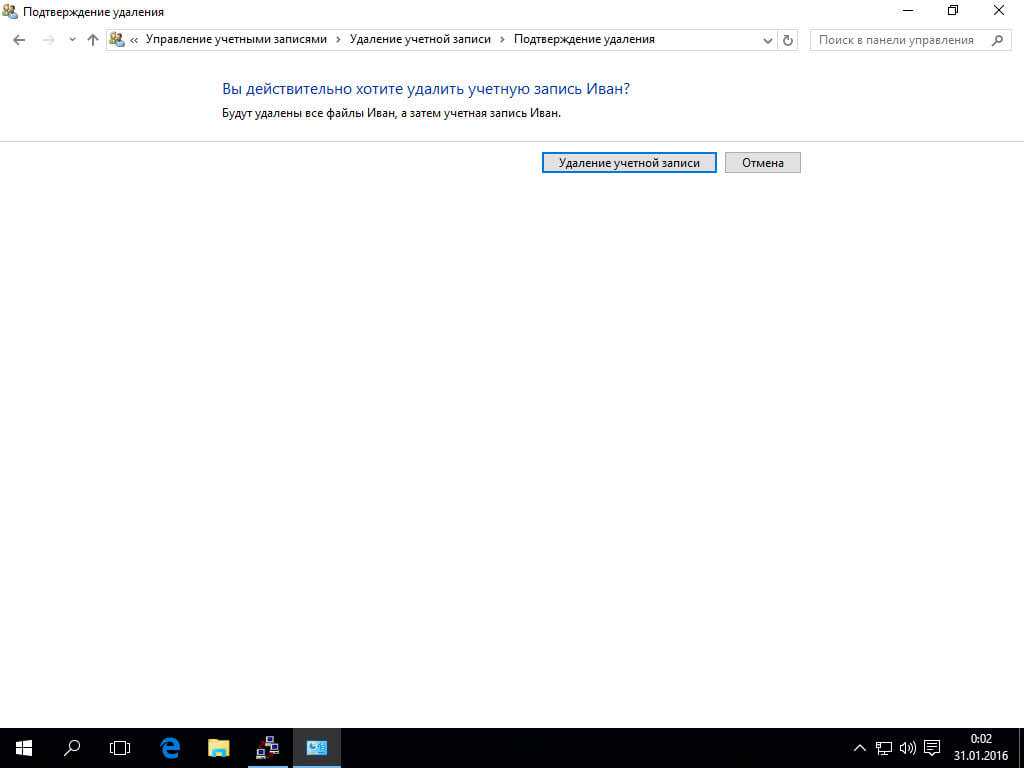This screenshot has width=1024, height=768.
Task: Go to "Удаление учетной записи" breadcrumb
Action: coord(420,40)
